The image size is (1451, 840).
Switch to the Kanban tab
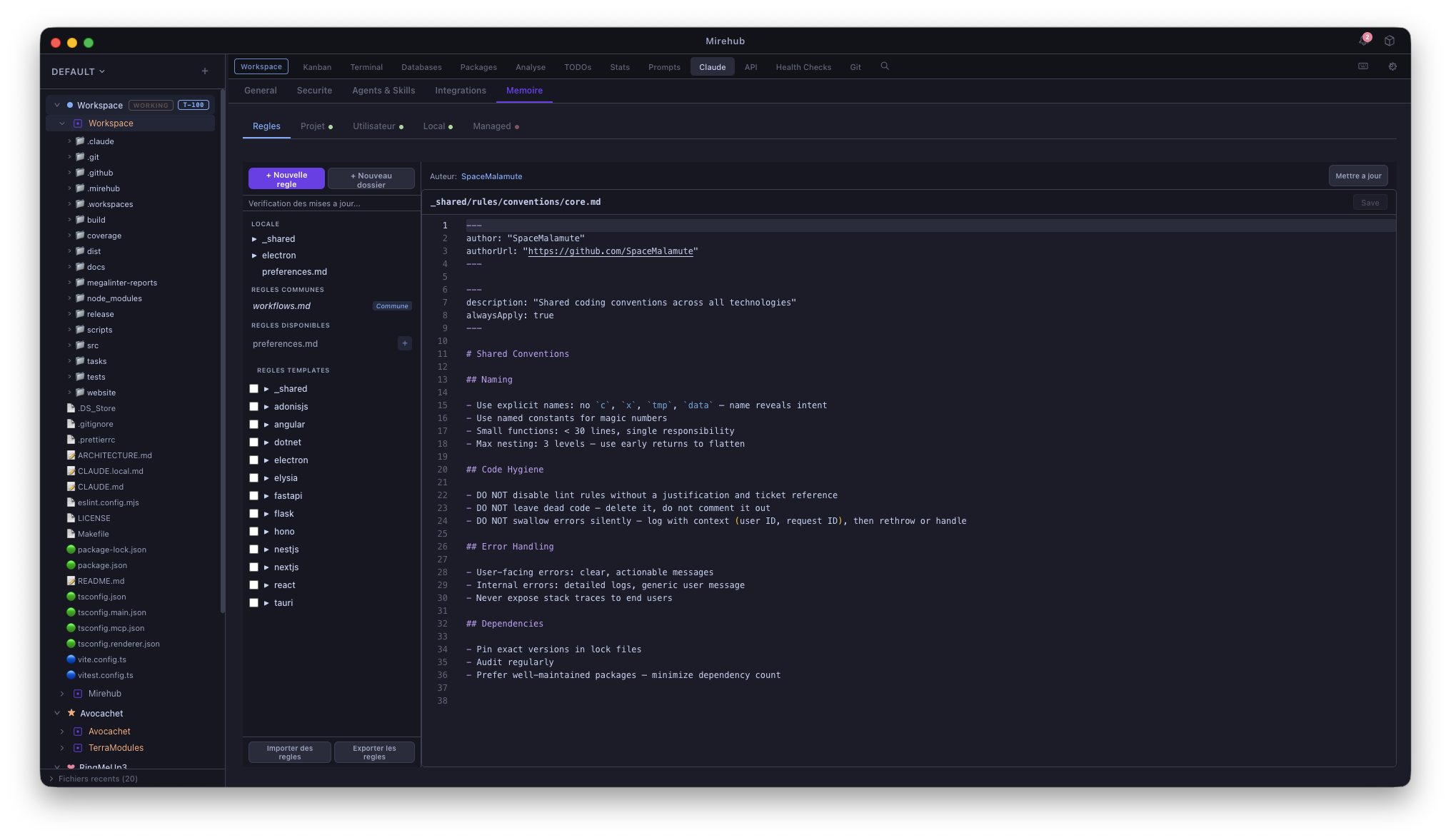(317, 67)
